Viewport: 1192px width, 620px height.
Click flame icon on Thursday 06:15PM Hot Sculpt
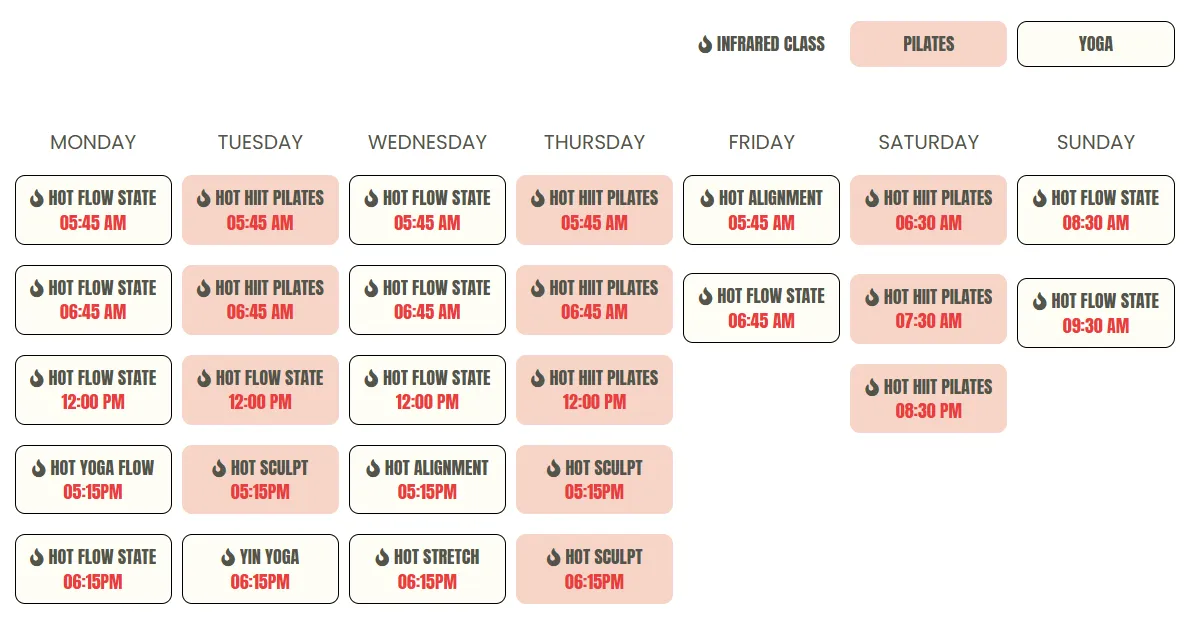coord(553,558)
